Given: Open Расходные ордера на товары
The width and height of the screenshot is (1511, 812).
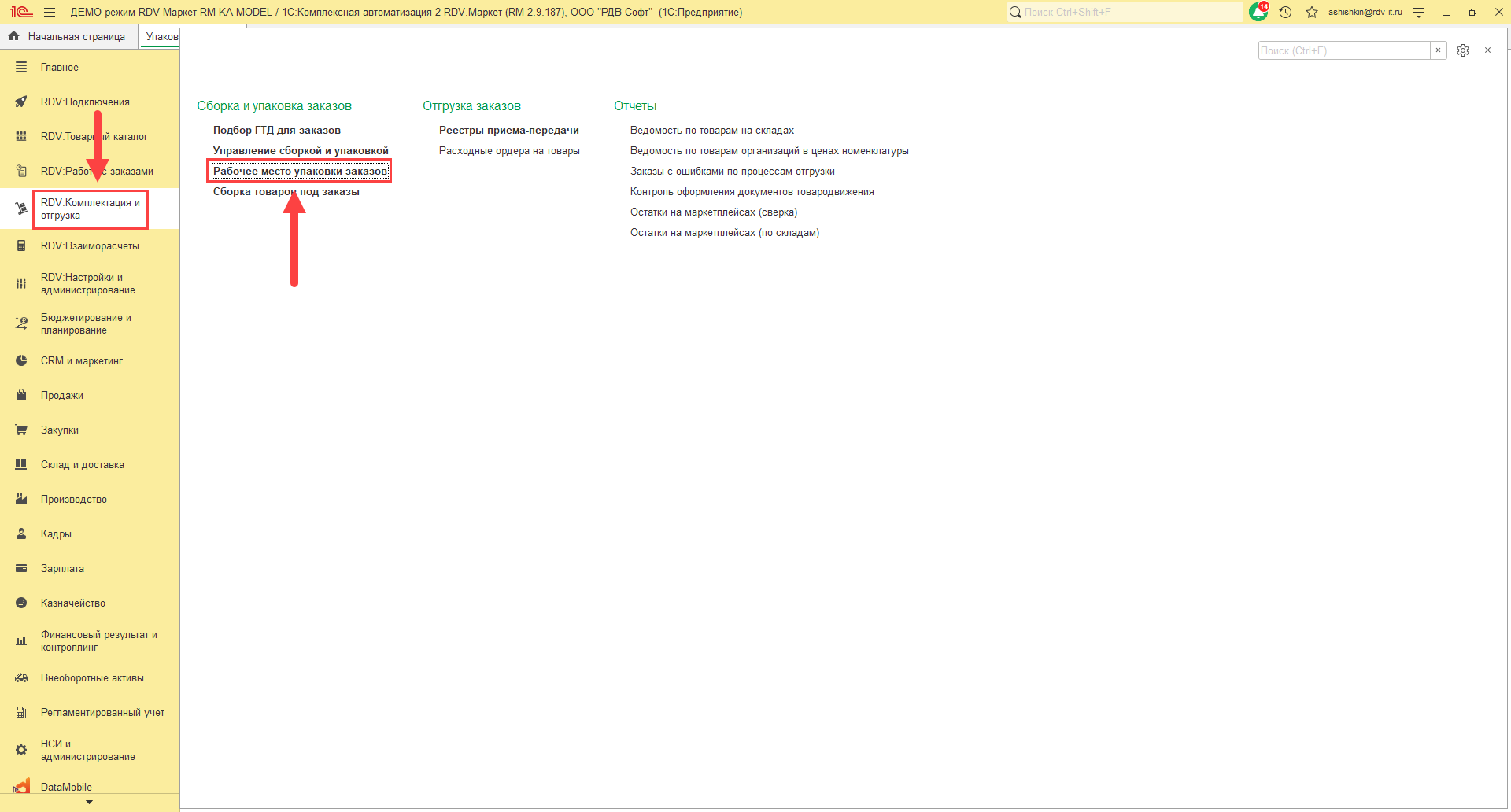Looking at the screenshot, I should pyautogui.click(x=509, y=150).
